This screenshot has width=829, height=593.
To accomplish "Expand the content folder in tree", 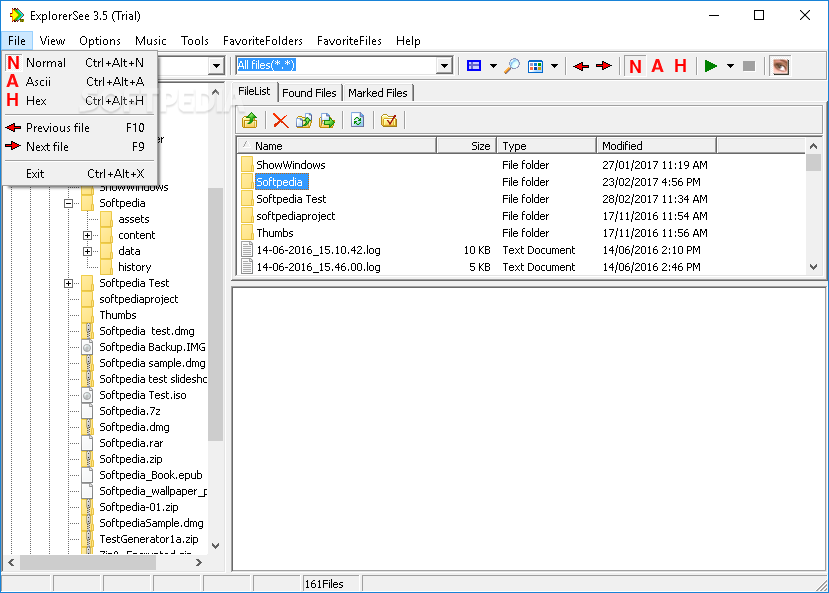I will [x=87, y=235].
